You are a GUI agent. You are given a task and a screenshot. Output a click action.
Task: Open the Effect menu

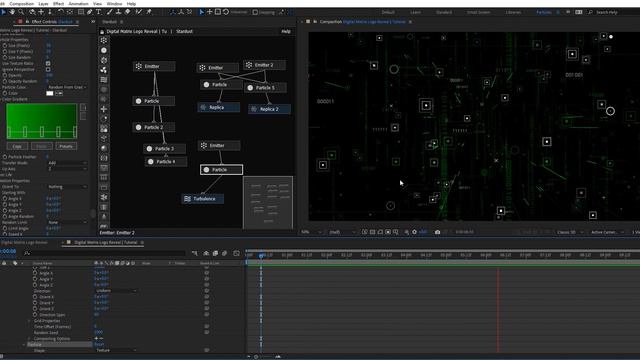click(x=58, y=4)
